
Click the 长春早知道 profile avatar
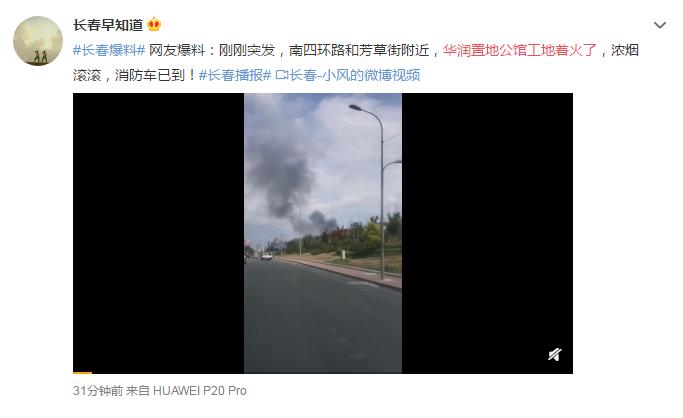coord(38,41)
